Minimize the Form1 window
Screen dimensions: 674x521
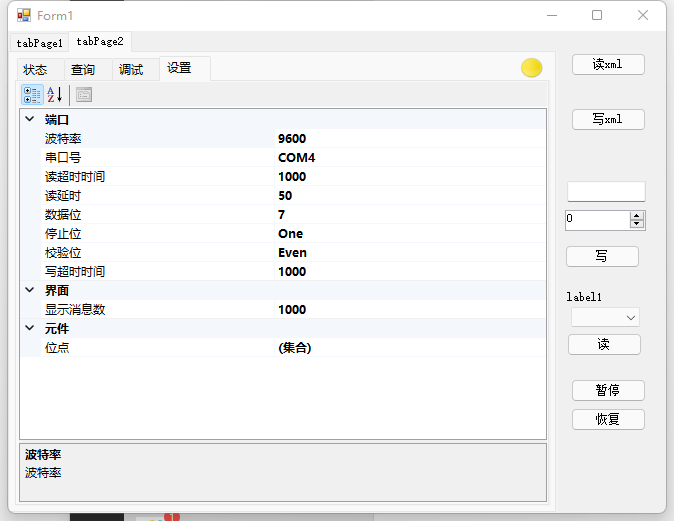[552, 15]
